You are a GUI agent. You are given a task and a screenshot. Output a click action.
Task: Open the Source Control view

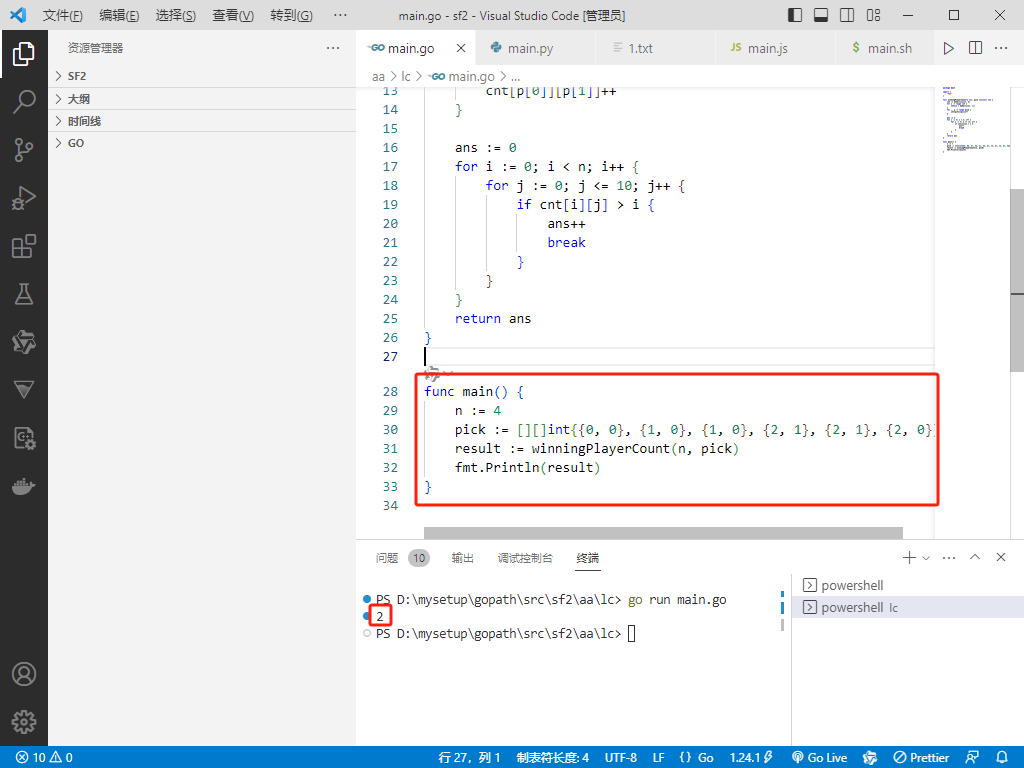24,150
